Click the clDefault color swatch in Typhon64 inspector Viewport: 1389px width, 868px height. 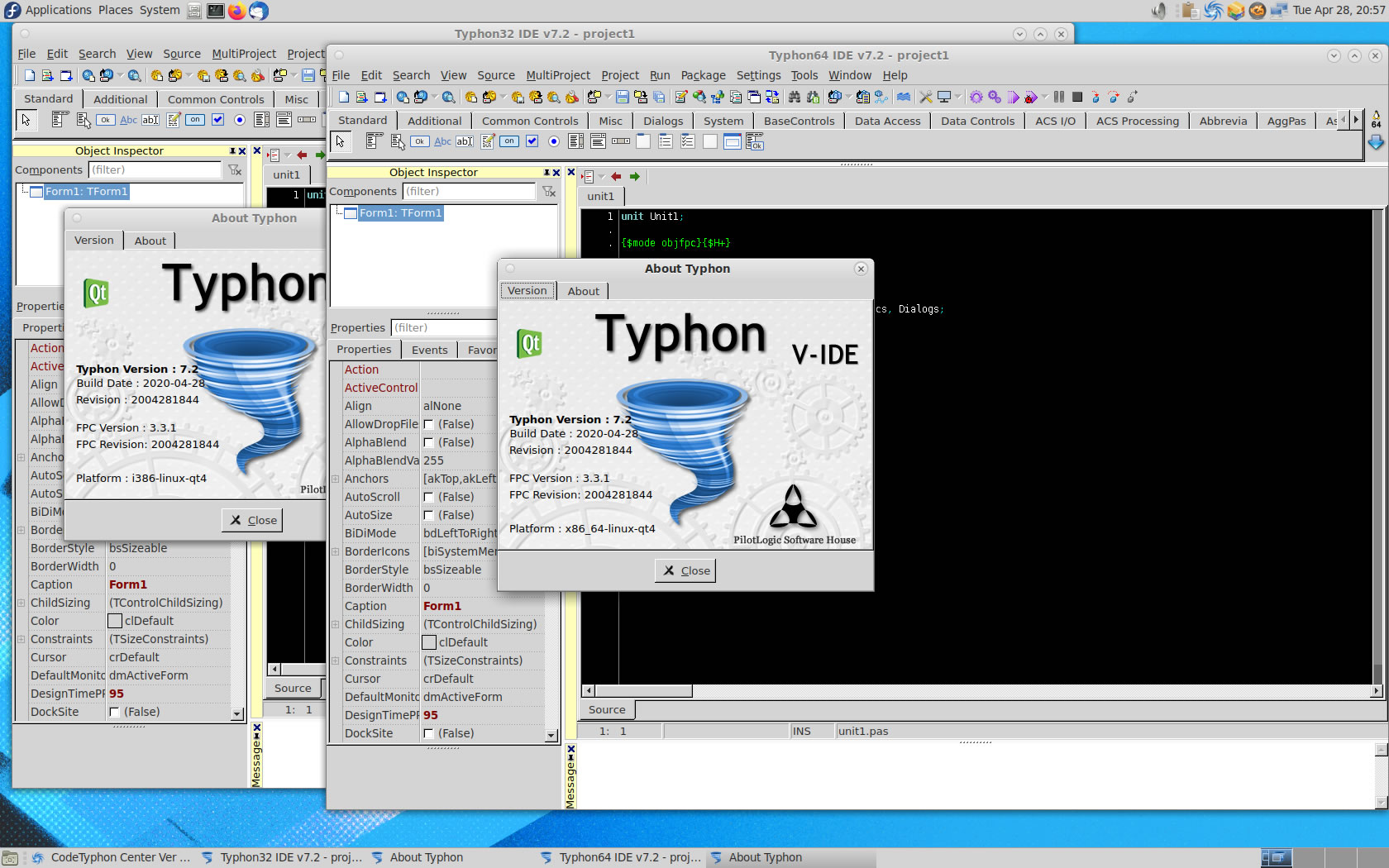429,642
